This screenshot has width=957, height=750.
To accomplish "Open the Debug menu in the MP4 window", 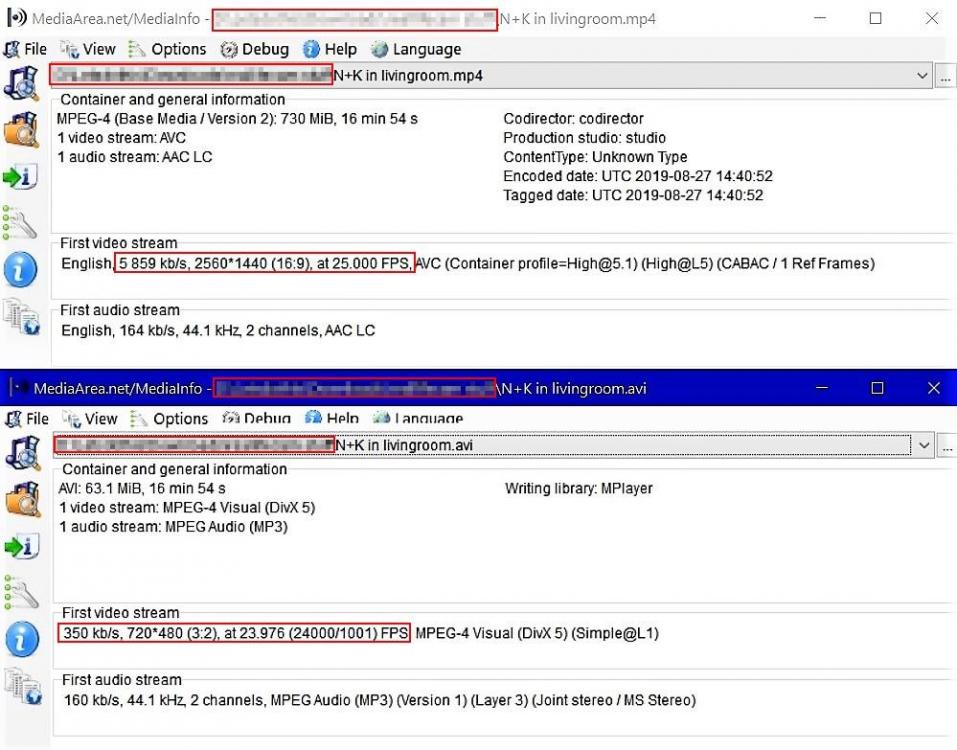I will click(255, 49).
